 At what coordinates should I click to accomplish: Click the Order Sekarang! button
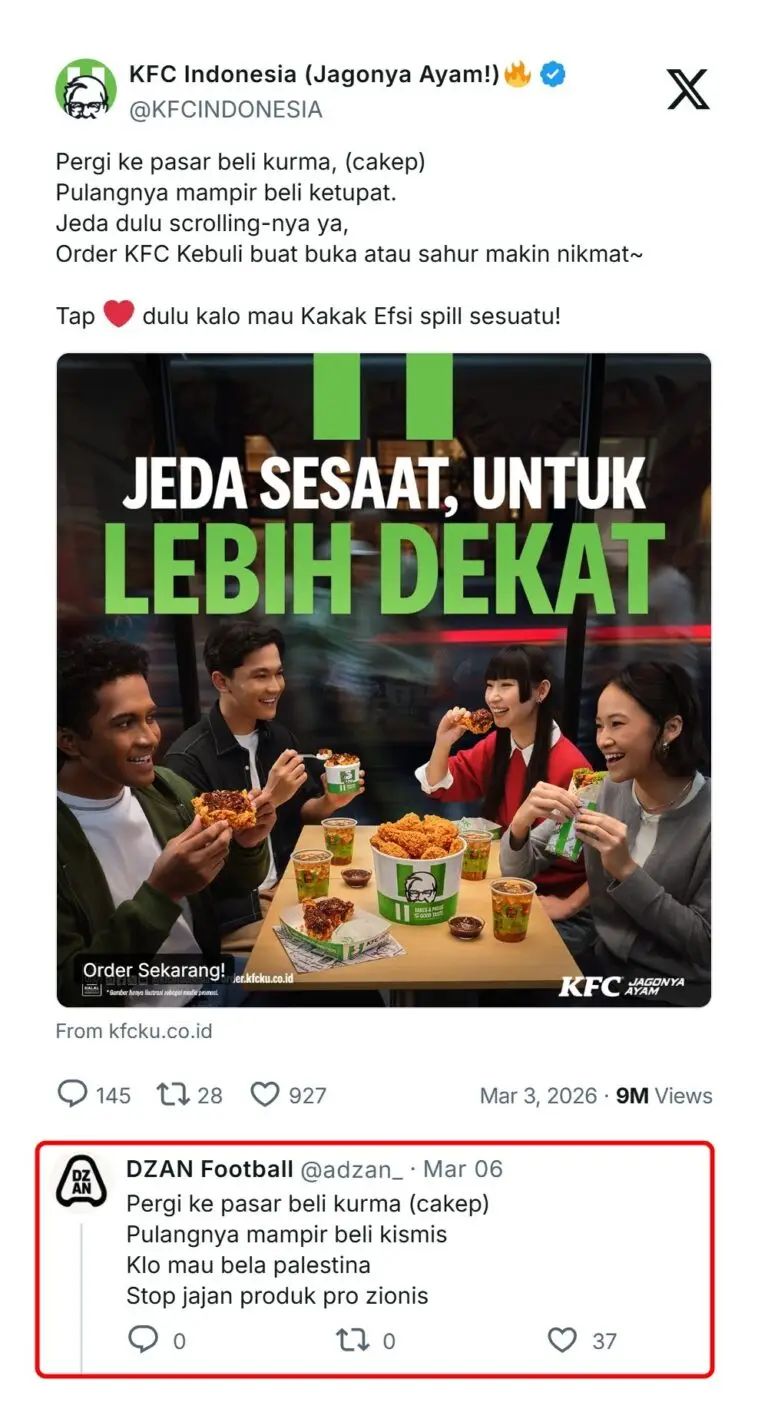pyautogui.click(x=154, y=970)
